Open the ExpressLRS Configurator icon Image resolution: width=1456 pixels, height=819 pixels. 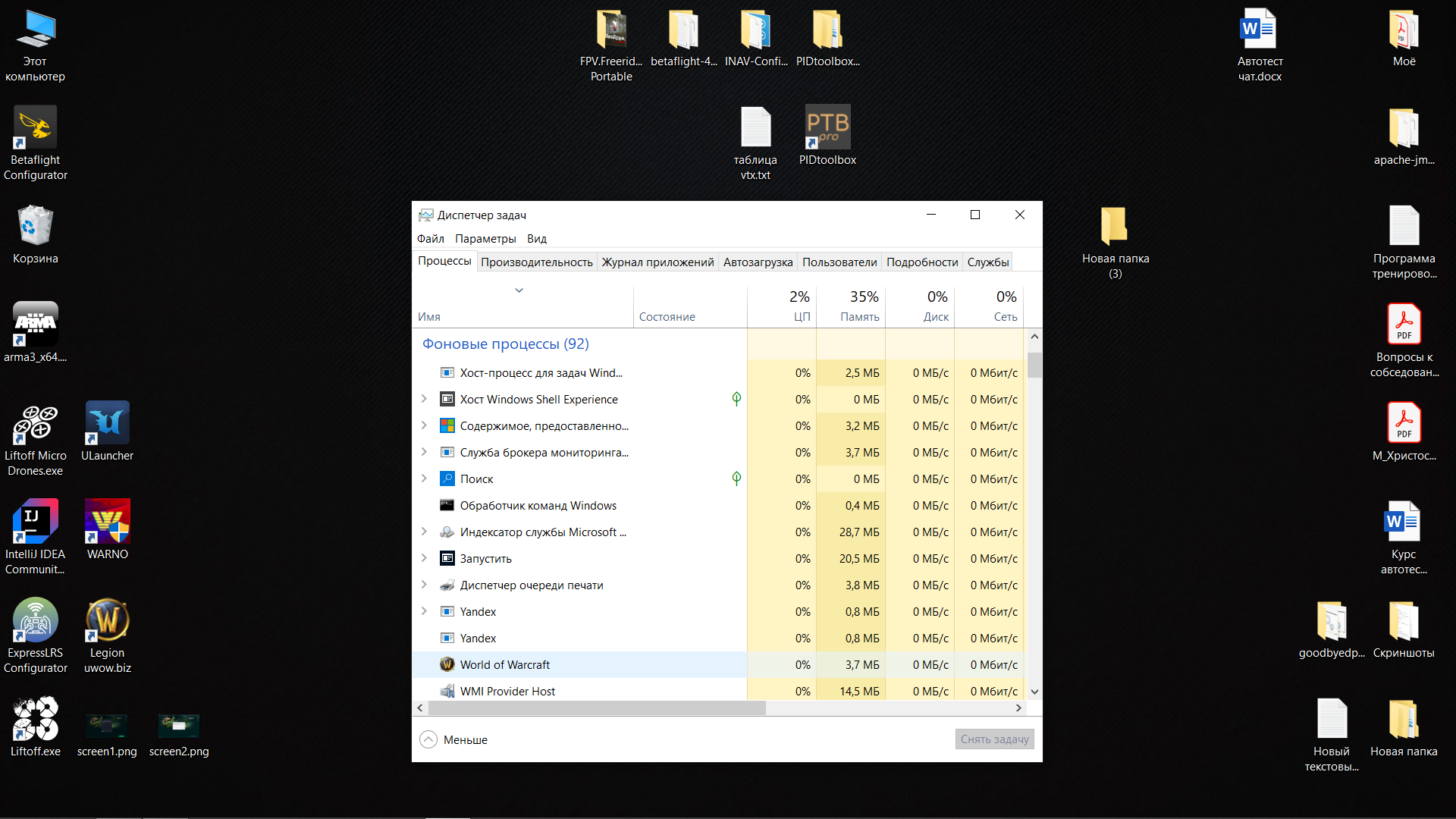[x=35, y=620]
